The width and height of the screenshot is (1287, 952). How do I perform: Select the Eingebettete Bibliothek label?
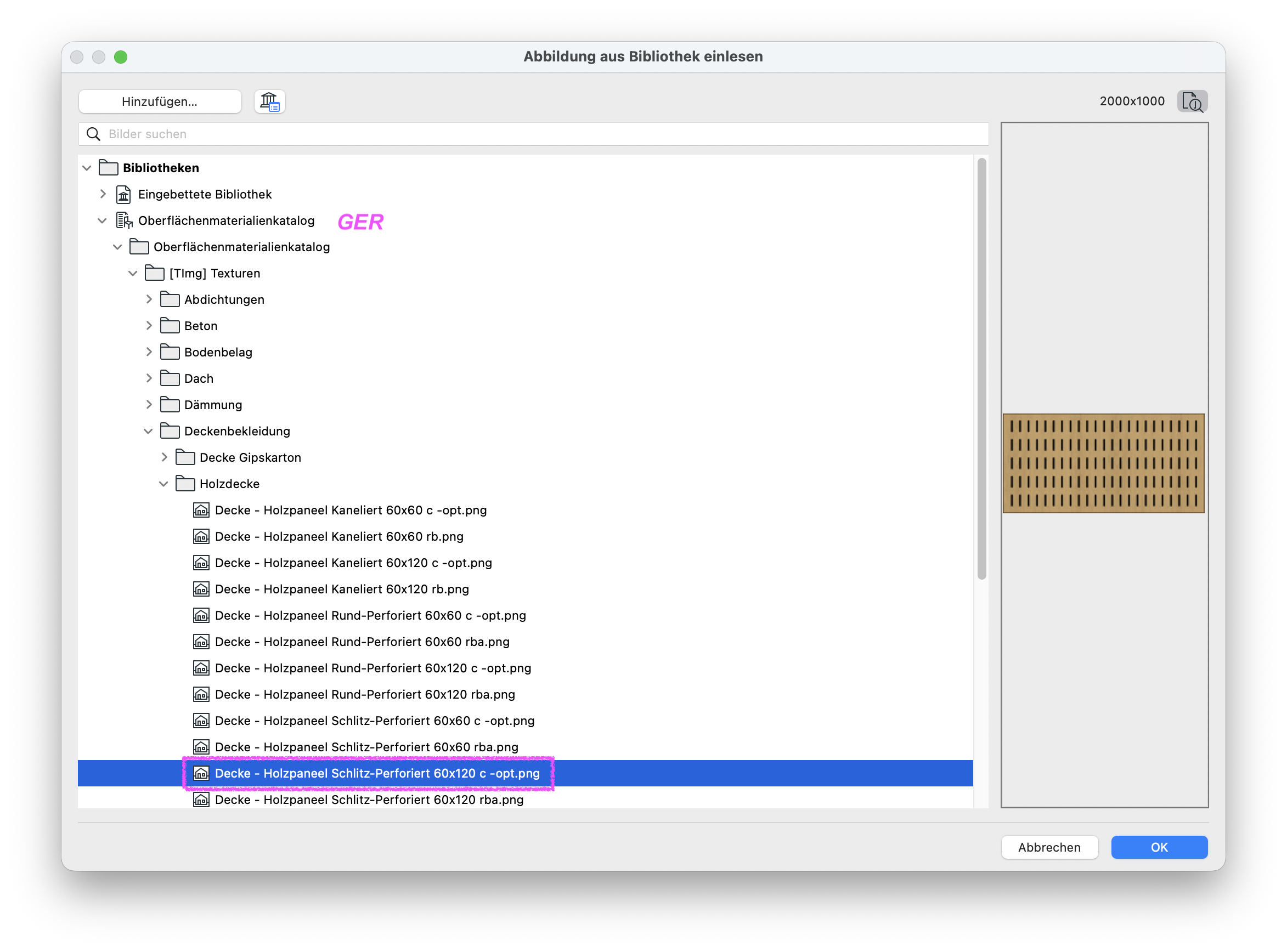tap(205, 194)
